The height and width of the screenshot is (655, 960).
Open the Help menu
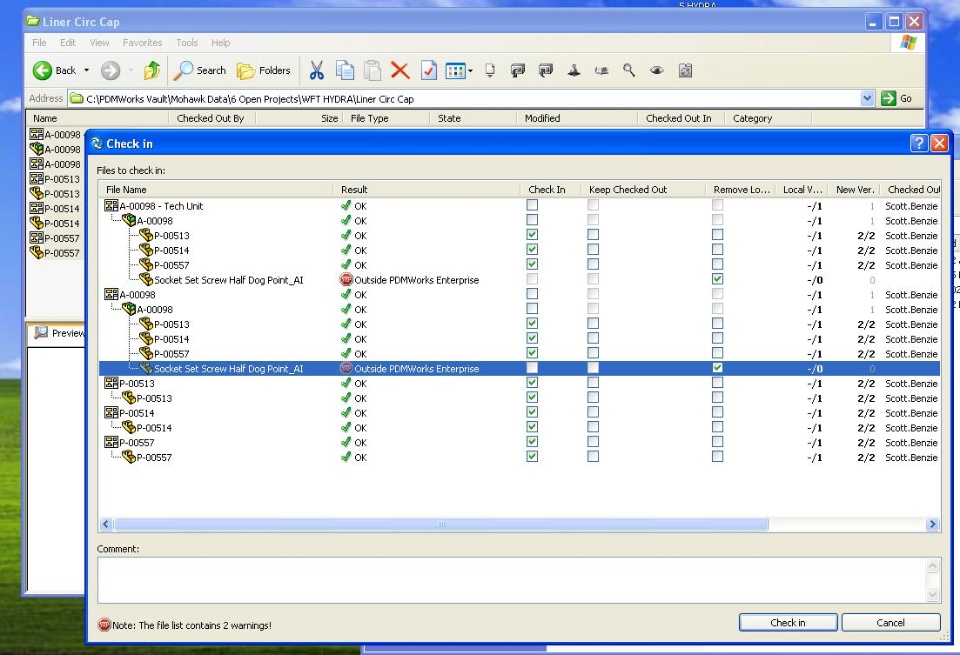220,42
